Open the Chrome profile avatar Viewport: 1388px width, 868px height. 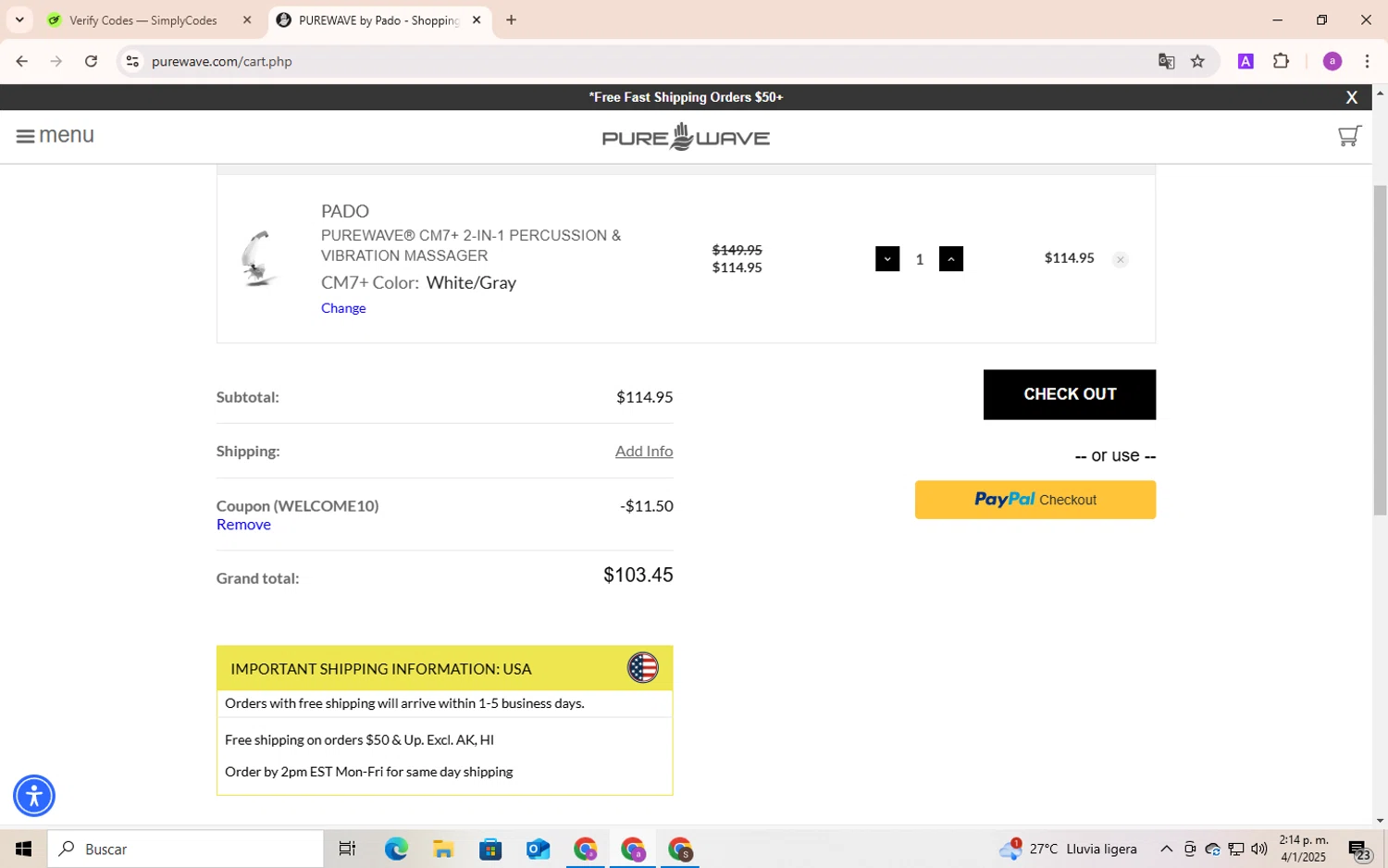tap(1332, 61)
